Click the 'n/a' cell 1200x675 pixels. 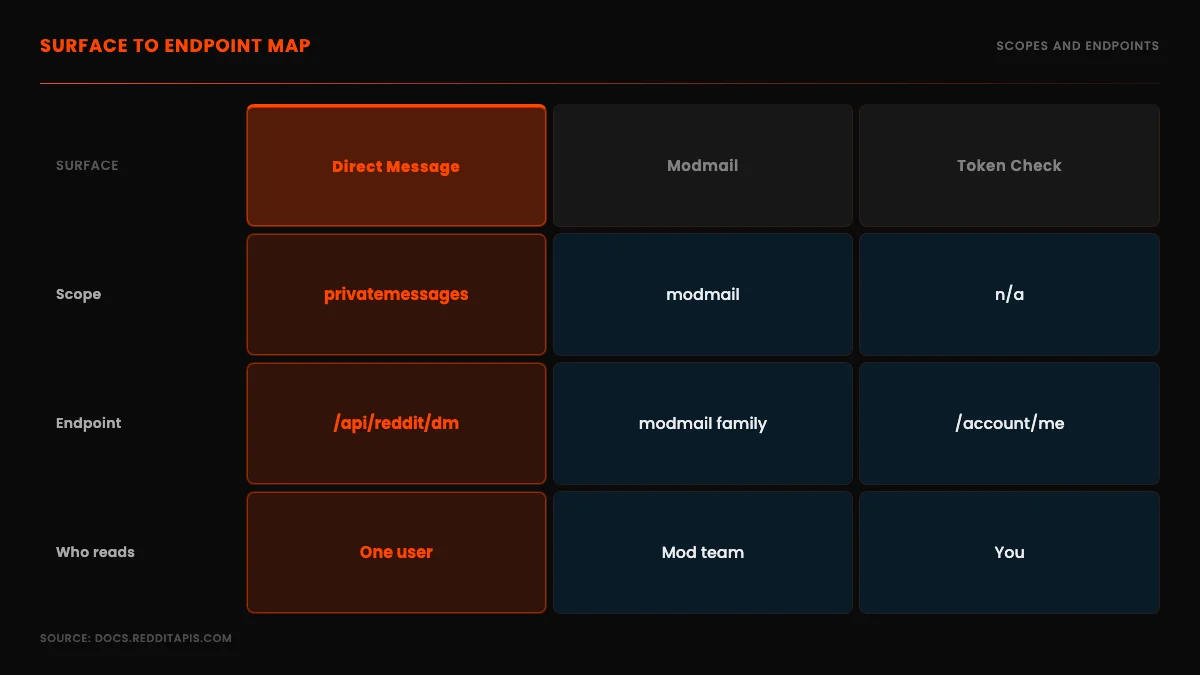point(1009,294)
